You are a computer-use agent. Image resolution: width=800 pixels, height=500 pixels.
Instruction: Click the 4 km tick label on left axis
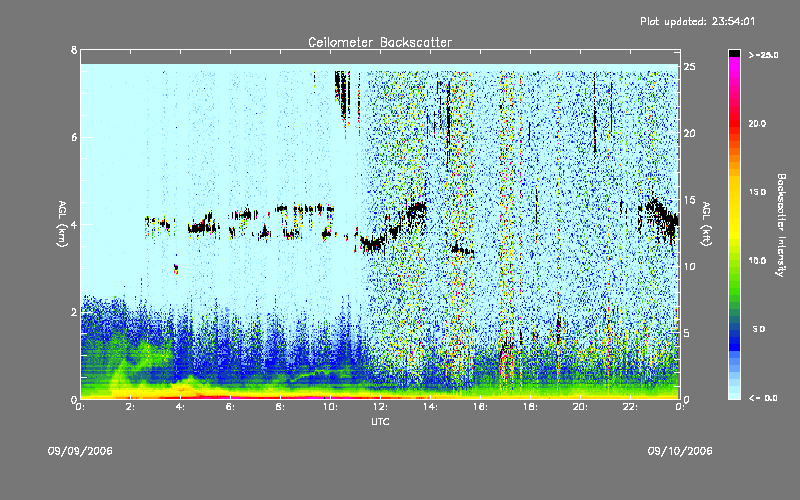[74, 224]
